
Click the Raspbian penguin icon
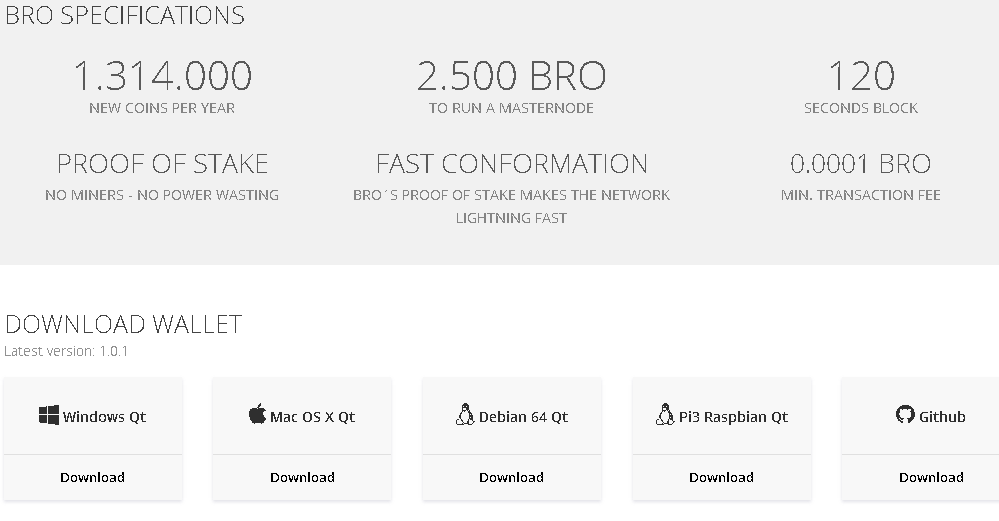click(665, 415)
